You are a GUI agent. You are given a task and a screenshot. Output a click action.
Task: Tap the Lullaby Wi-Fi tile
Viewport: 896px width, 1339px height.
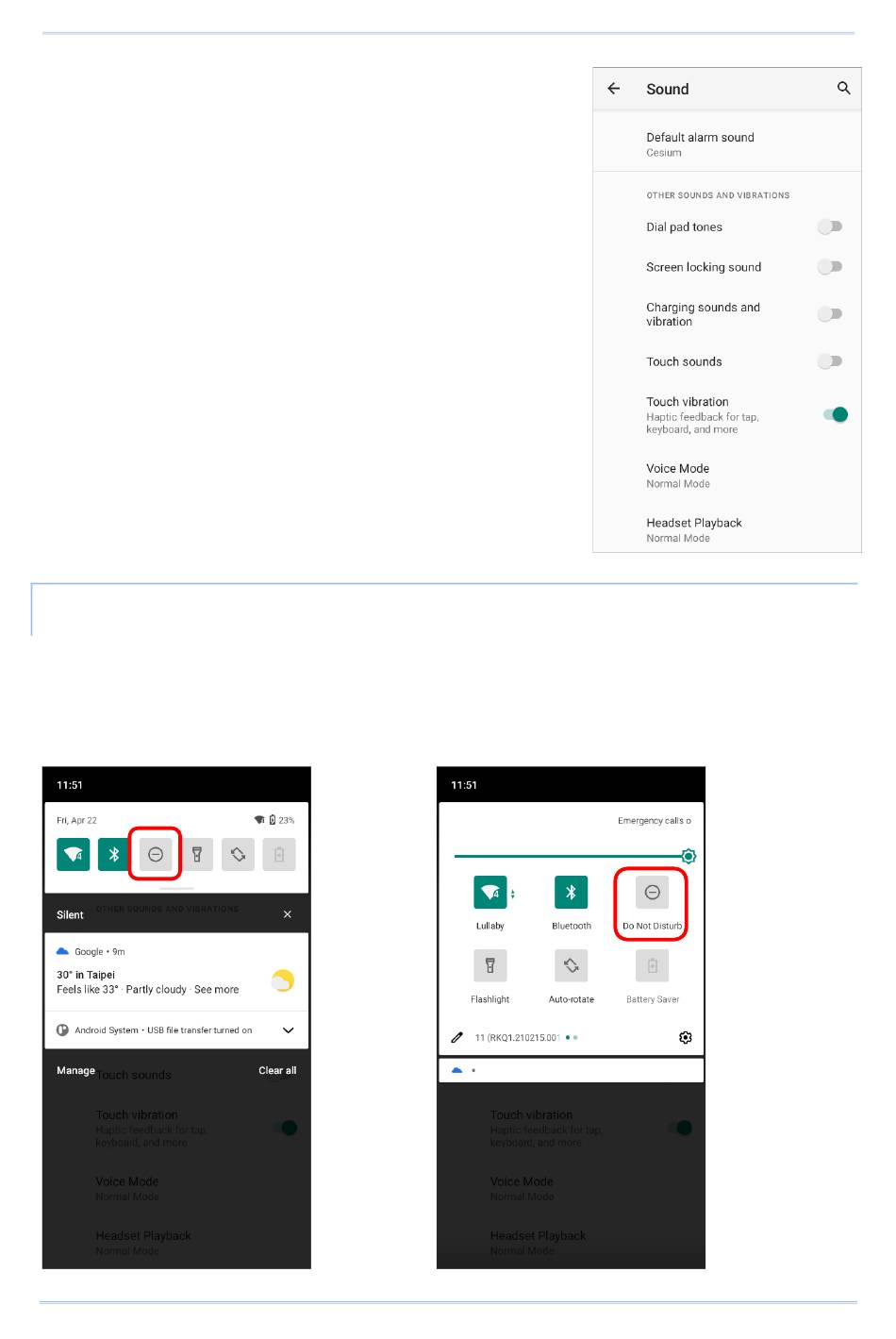pos(490,892)
